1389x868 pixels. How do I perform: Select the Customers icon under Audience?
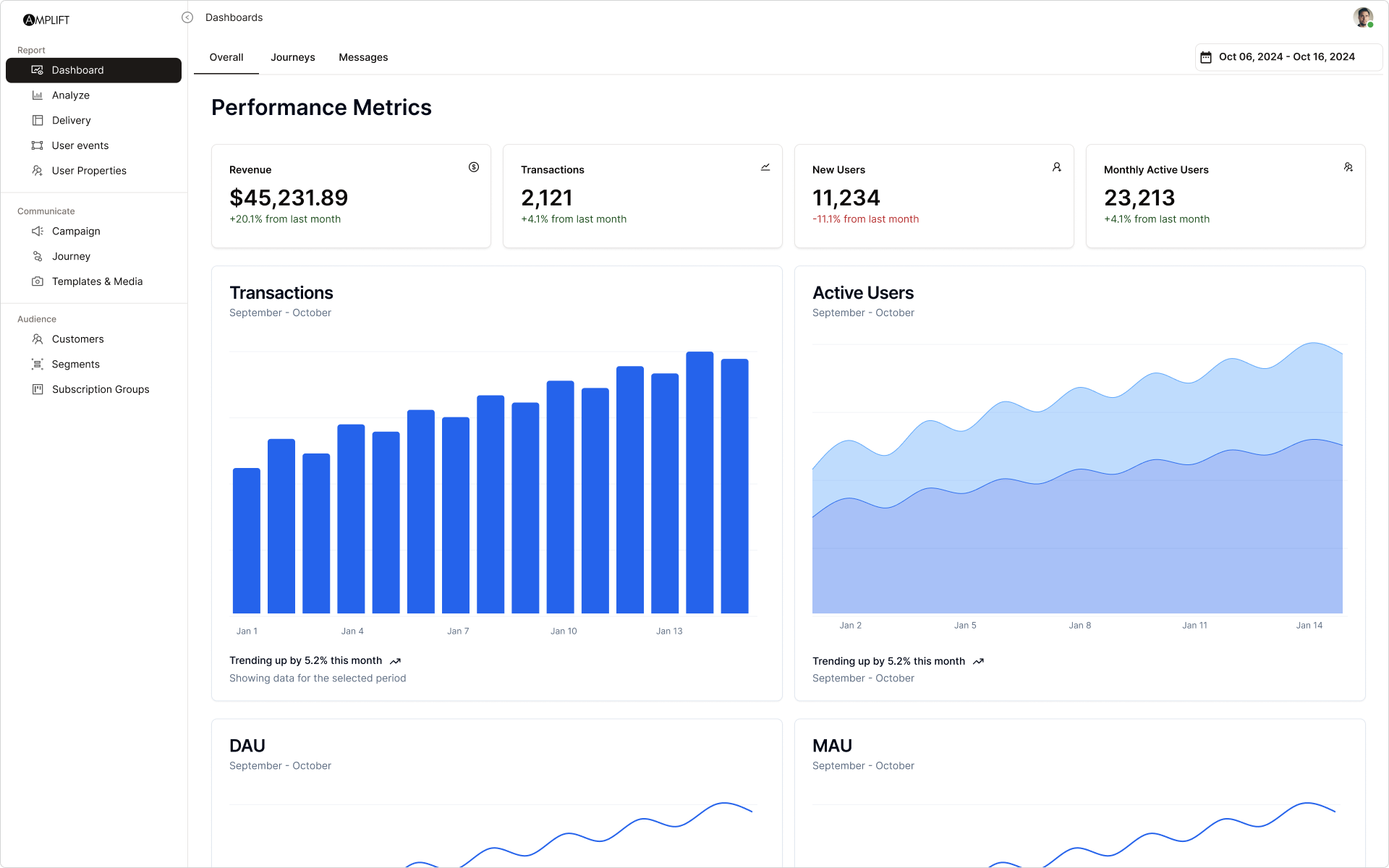click(38, 339)
